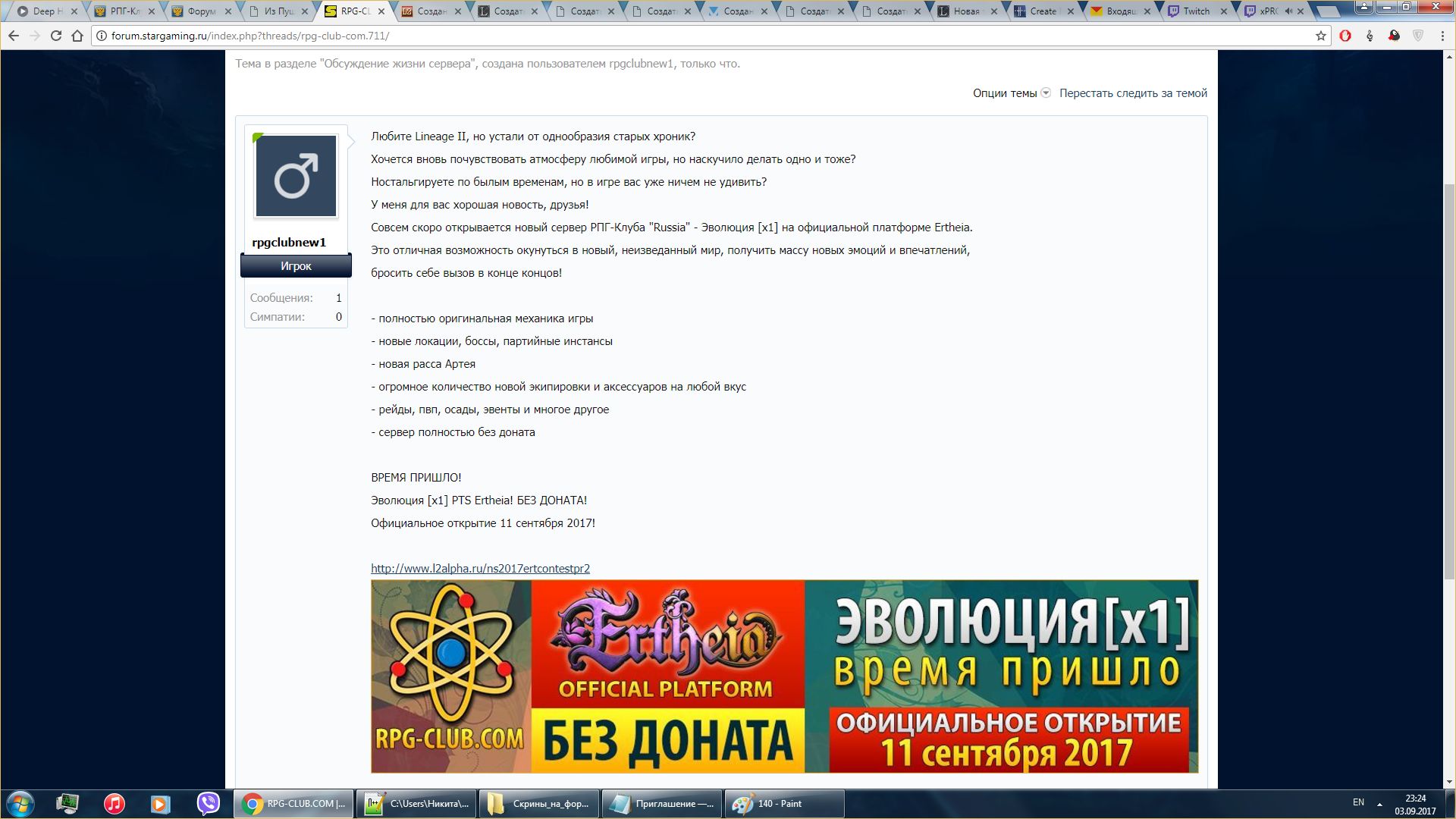Click the monitor icon next to Start
Viewport: 1456px width, 819px height.
tap(67, 804)
